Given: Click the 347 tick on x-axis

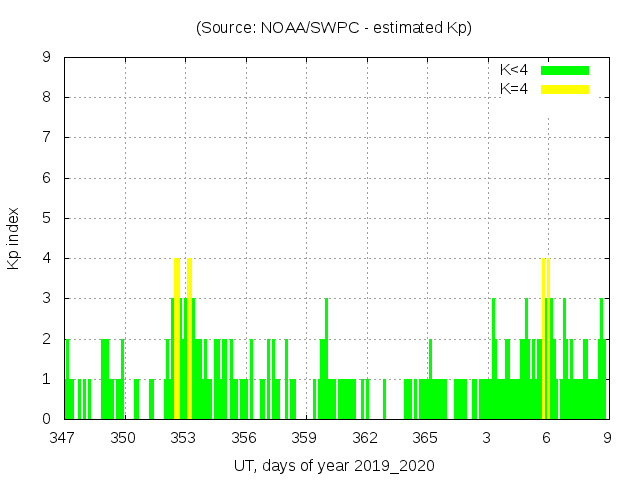Looking at the screenshot, I should point(63,437).
